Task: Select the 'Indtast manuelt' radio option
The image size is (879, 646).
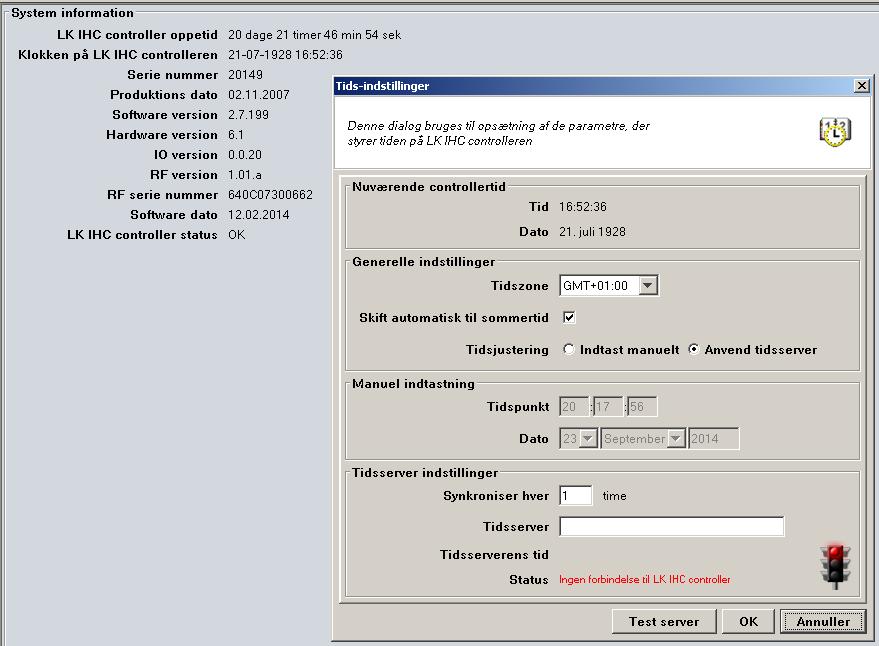Action: tap(569, 350)
